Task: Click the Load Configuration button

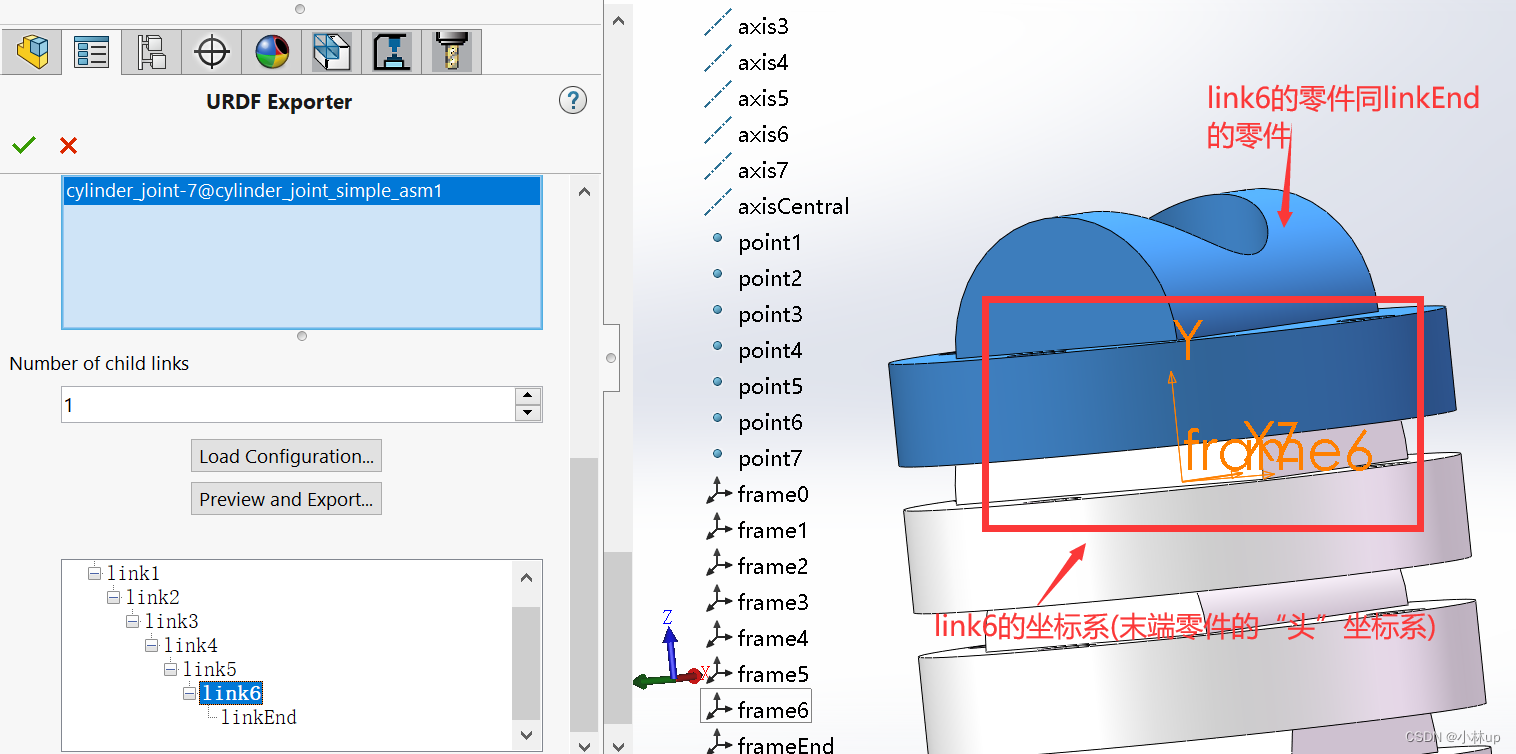Action: pos(286,455)
